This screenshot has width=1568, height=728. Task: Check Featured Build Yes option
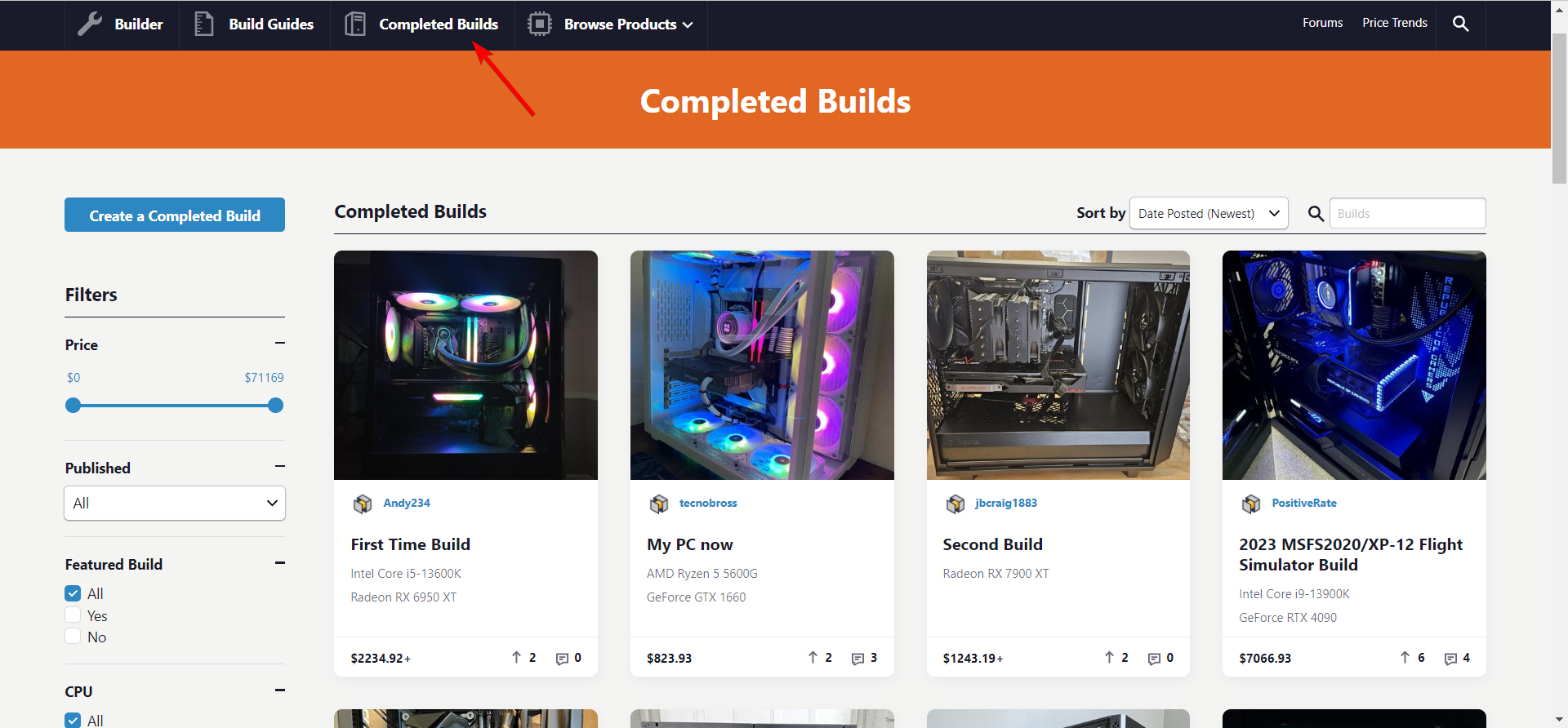coord(73,615)
